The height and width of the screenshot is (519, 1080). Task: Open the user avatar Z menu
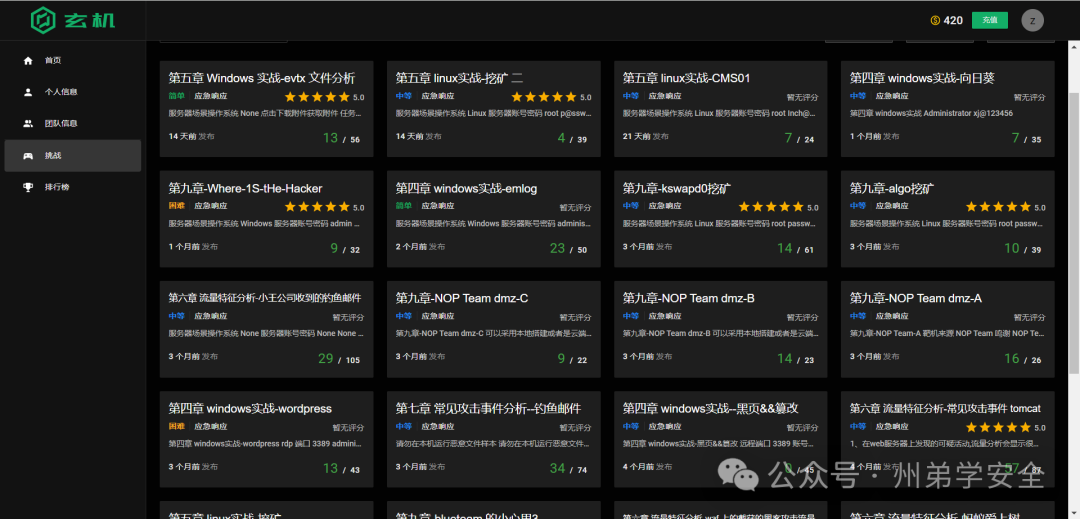(x=1032, y=20)
